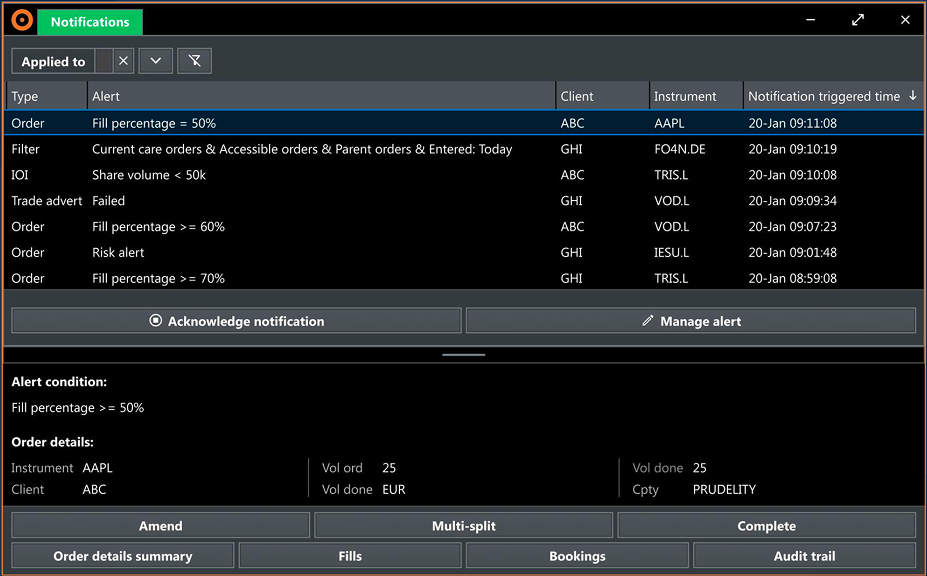
Task: Select the Fill percentage = 50% Order row
Action: 300,122
